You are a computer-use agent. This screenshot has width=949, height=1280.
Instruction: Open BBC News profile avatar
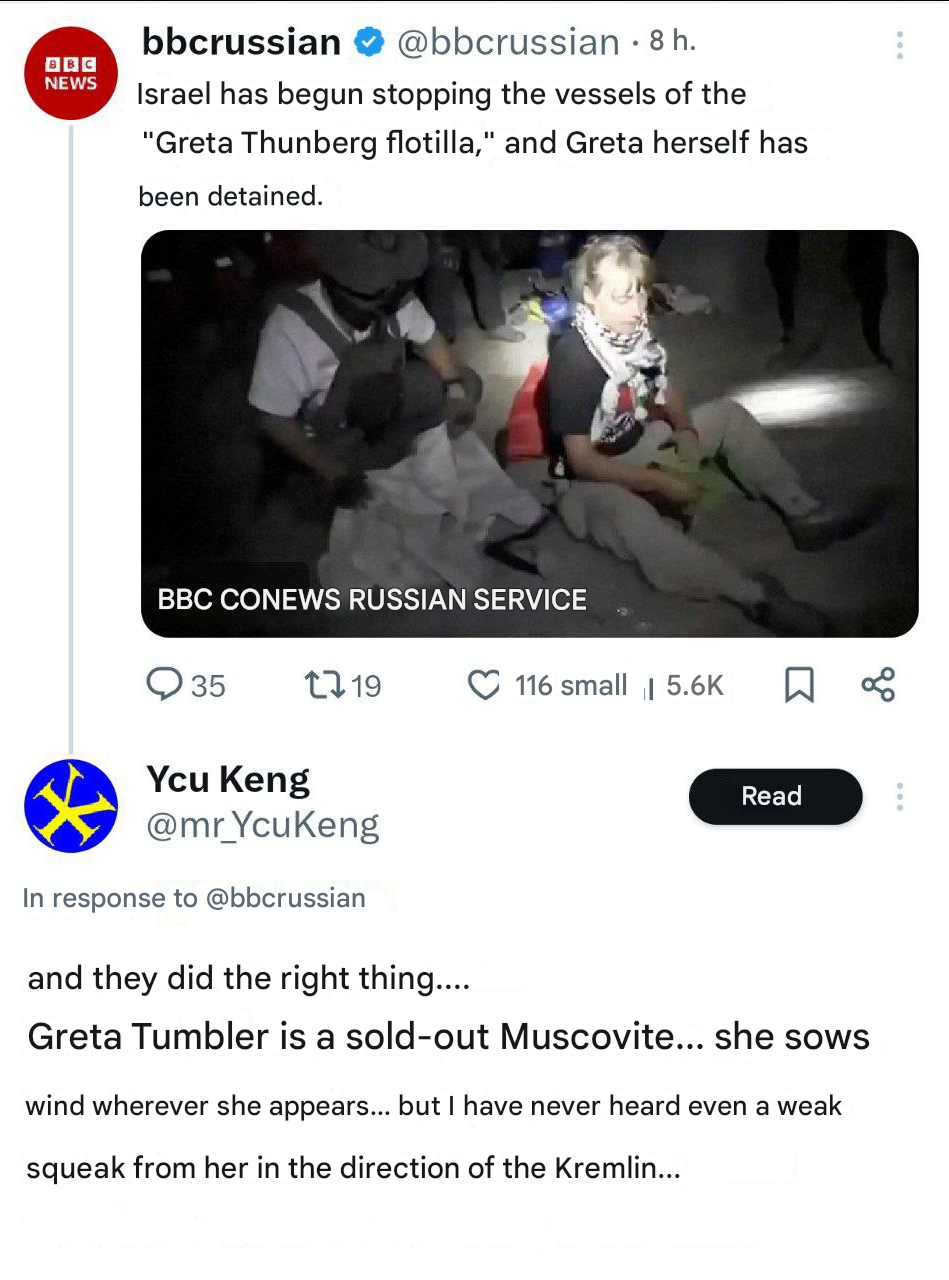[70, 74]
